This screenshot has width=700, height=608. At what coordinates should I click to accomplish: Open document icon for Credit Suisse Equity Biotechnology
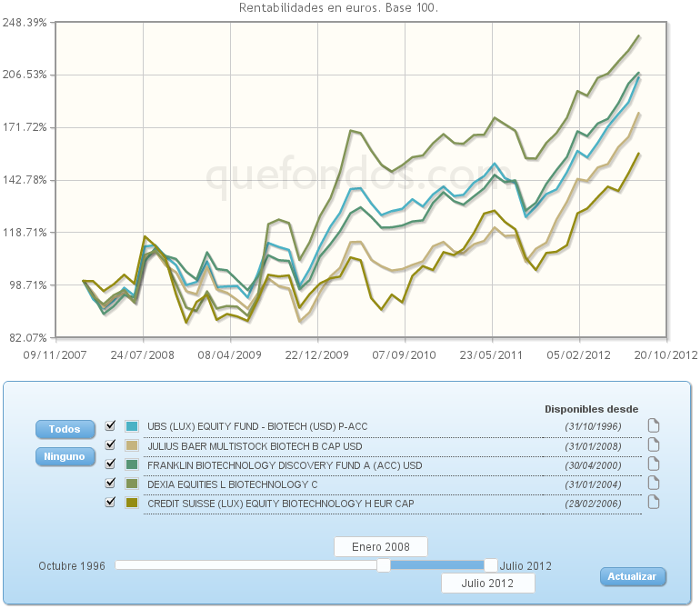pos(653,502)
